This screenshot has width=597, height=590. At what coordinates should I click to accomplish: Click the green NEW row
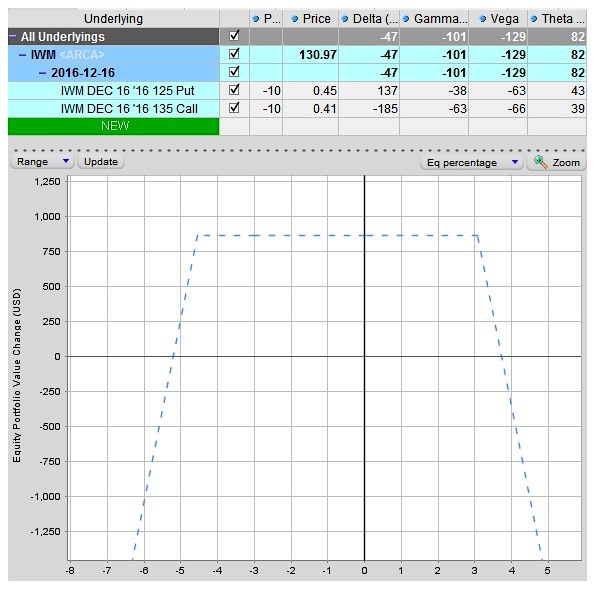(113, 126)
